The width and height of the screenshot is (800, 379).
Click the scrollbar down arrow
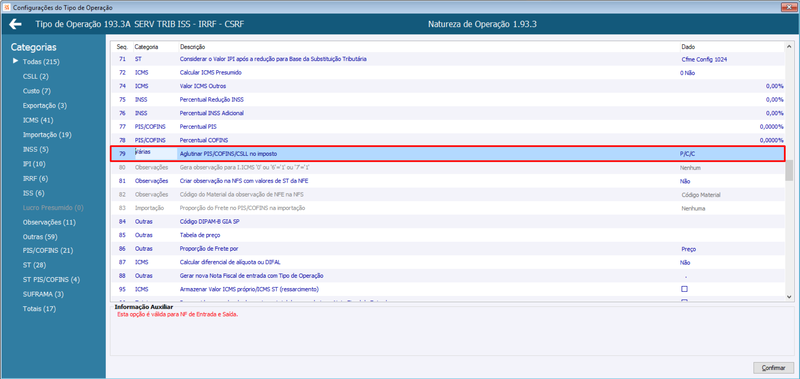[x=789, y=296]
